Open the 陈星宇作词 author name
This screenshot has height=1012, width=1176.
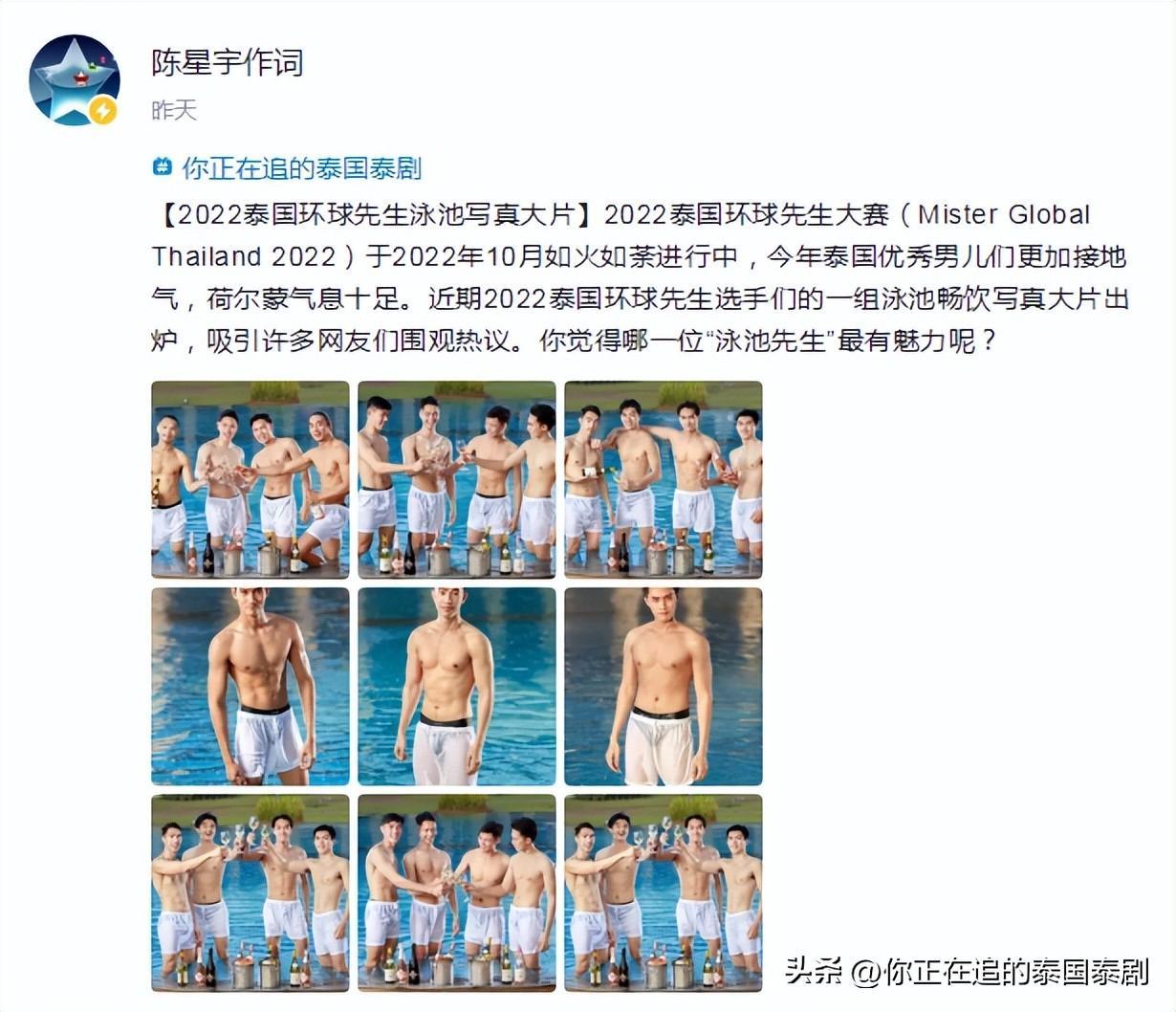coord(228,63)
